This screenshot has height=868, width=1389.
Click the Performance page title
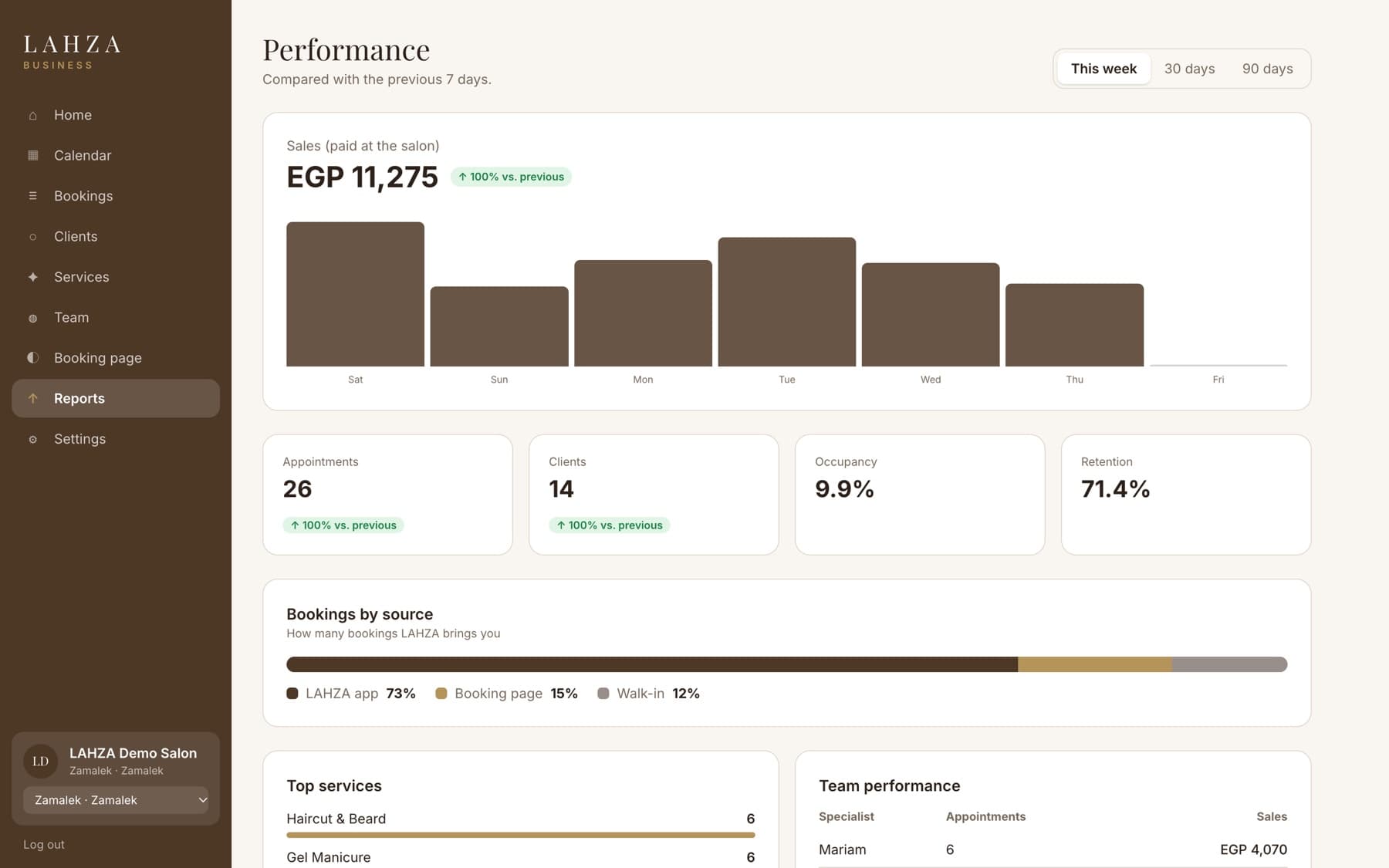point(346,50)
